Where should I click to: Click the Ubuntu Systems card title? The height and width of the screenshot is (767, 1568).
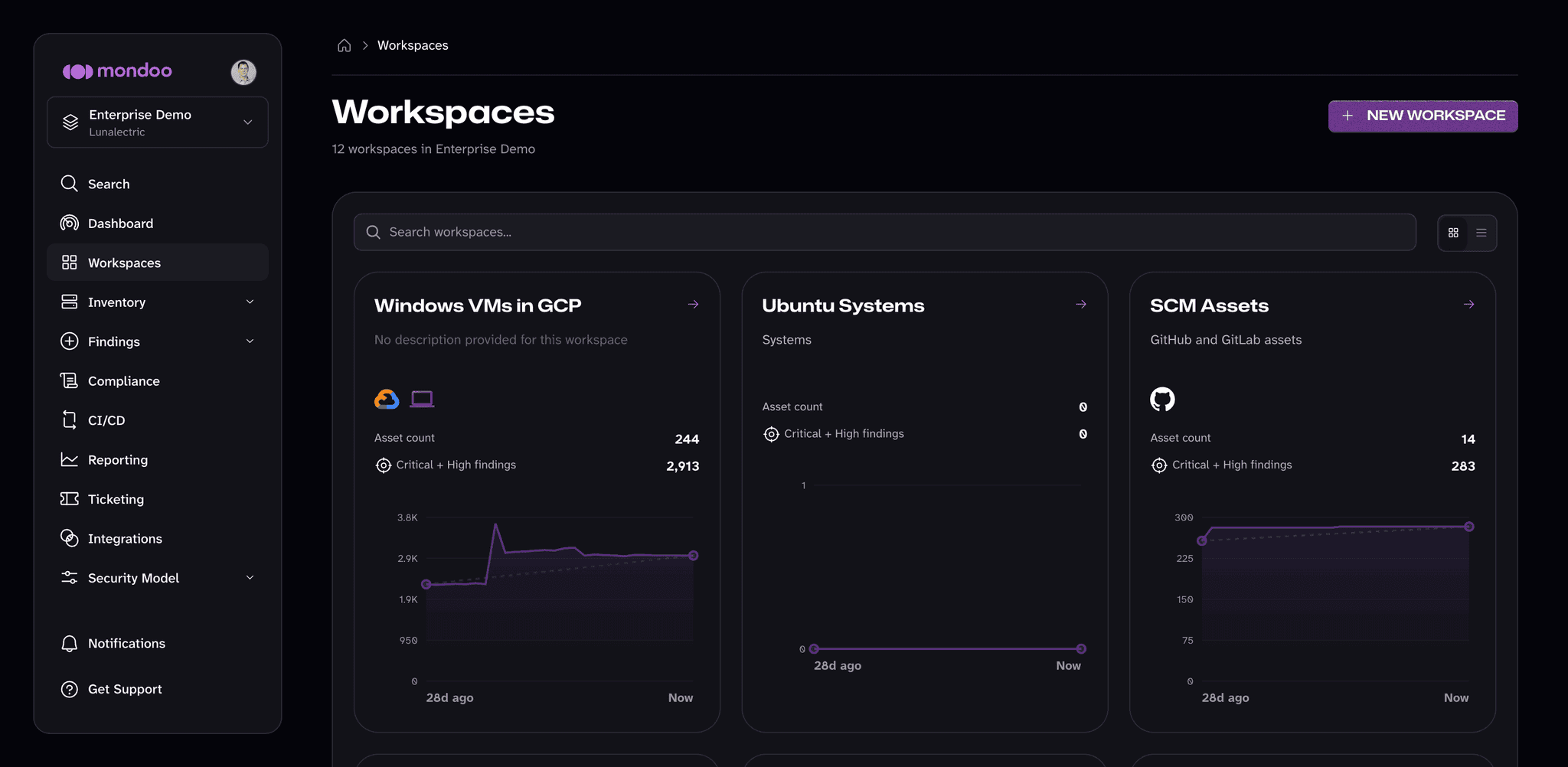[x=843, y=305]
